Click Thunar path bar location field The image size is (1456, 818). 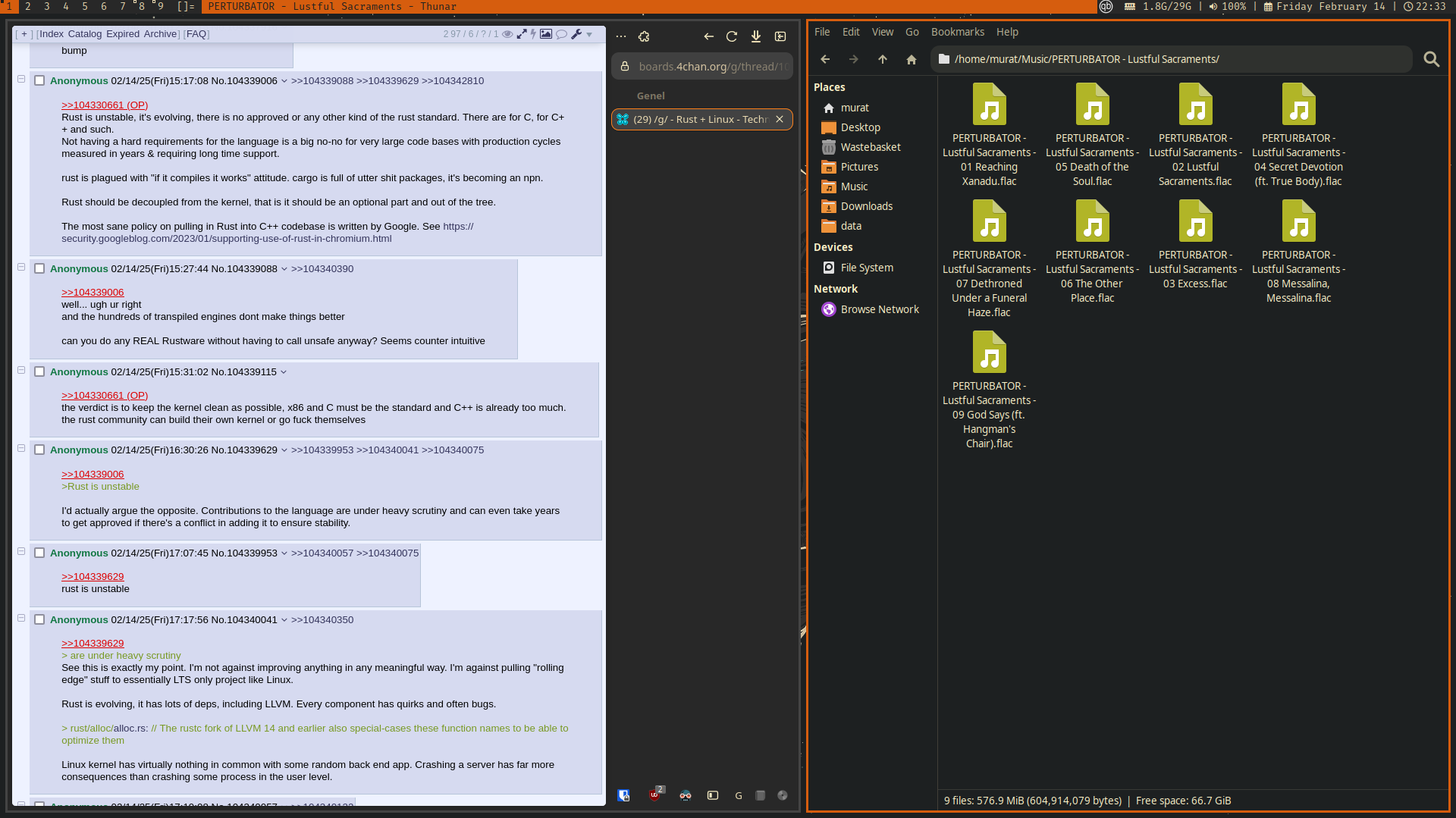pos(1172,59)
